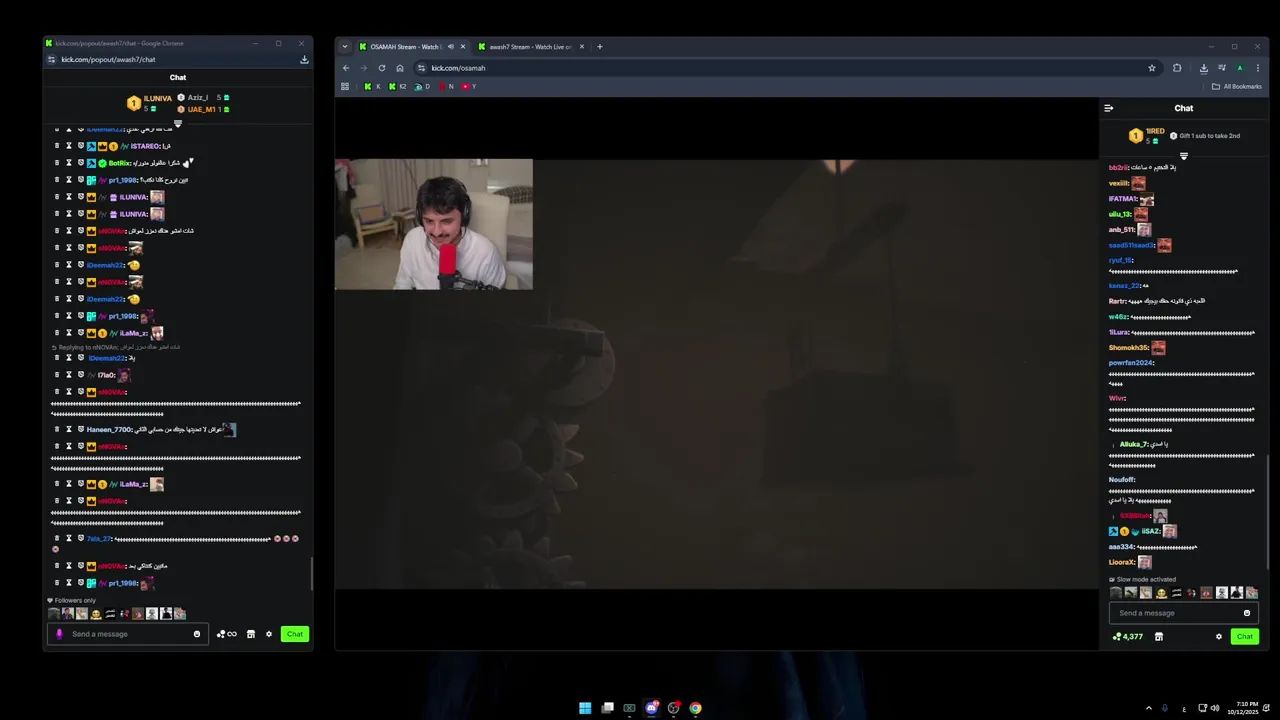This screenshot has width=1280, height=720.
Task: Open Discord from the taskbar
Action: click(x=651, y=708)
